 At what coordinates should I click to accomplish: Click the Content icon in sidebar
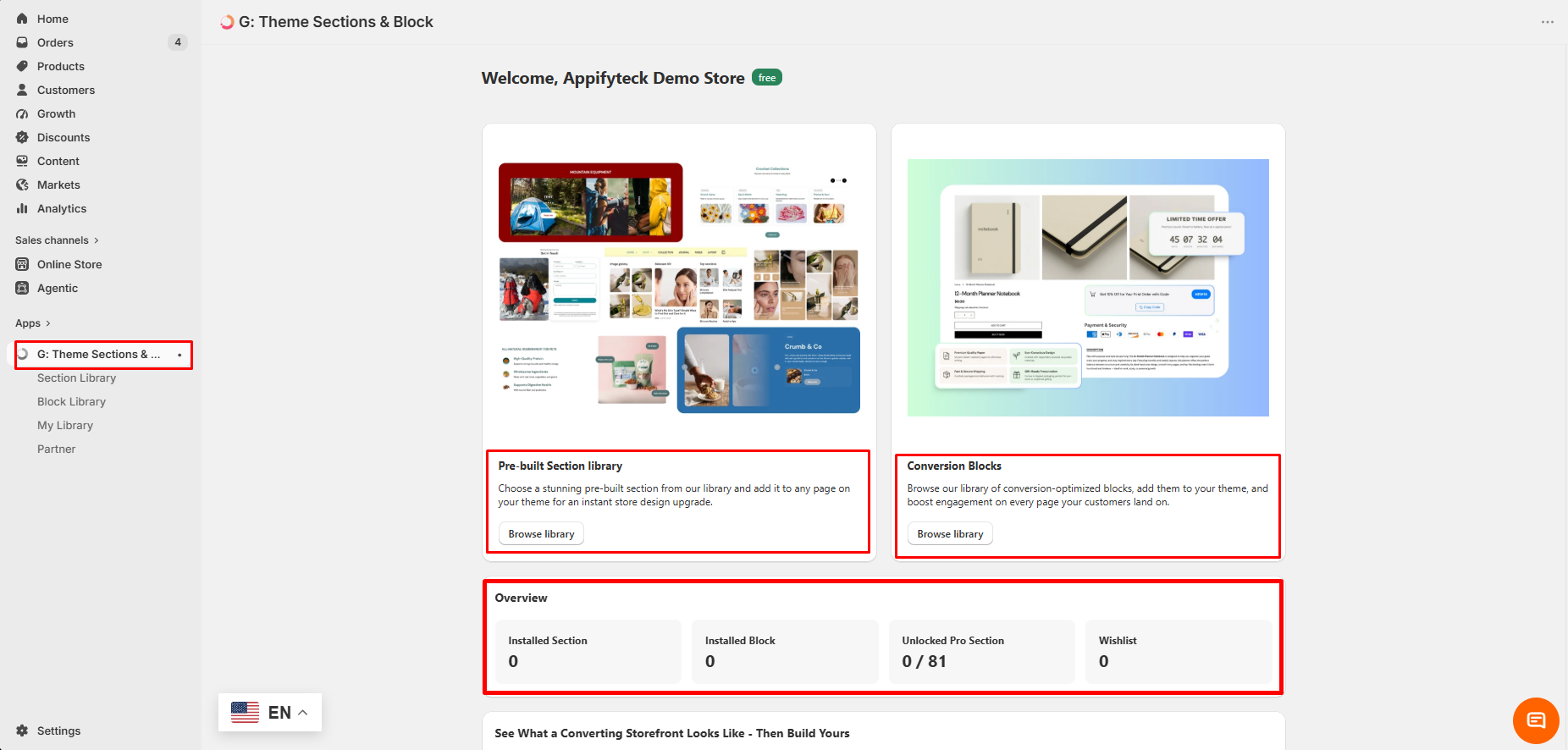(22, 161)
